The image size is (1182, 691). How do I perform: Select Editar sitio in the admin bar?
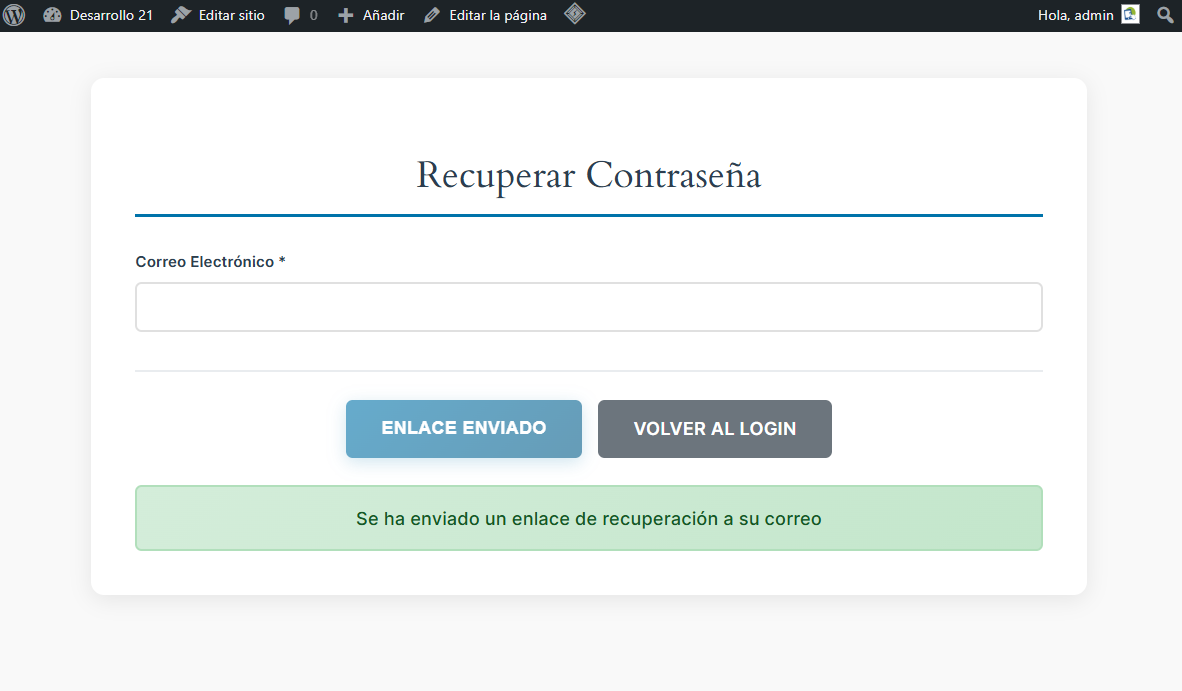[231, 15]
